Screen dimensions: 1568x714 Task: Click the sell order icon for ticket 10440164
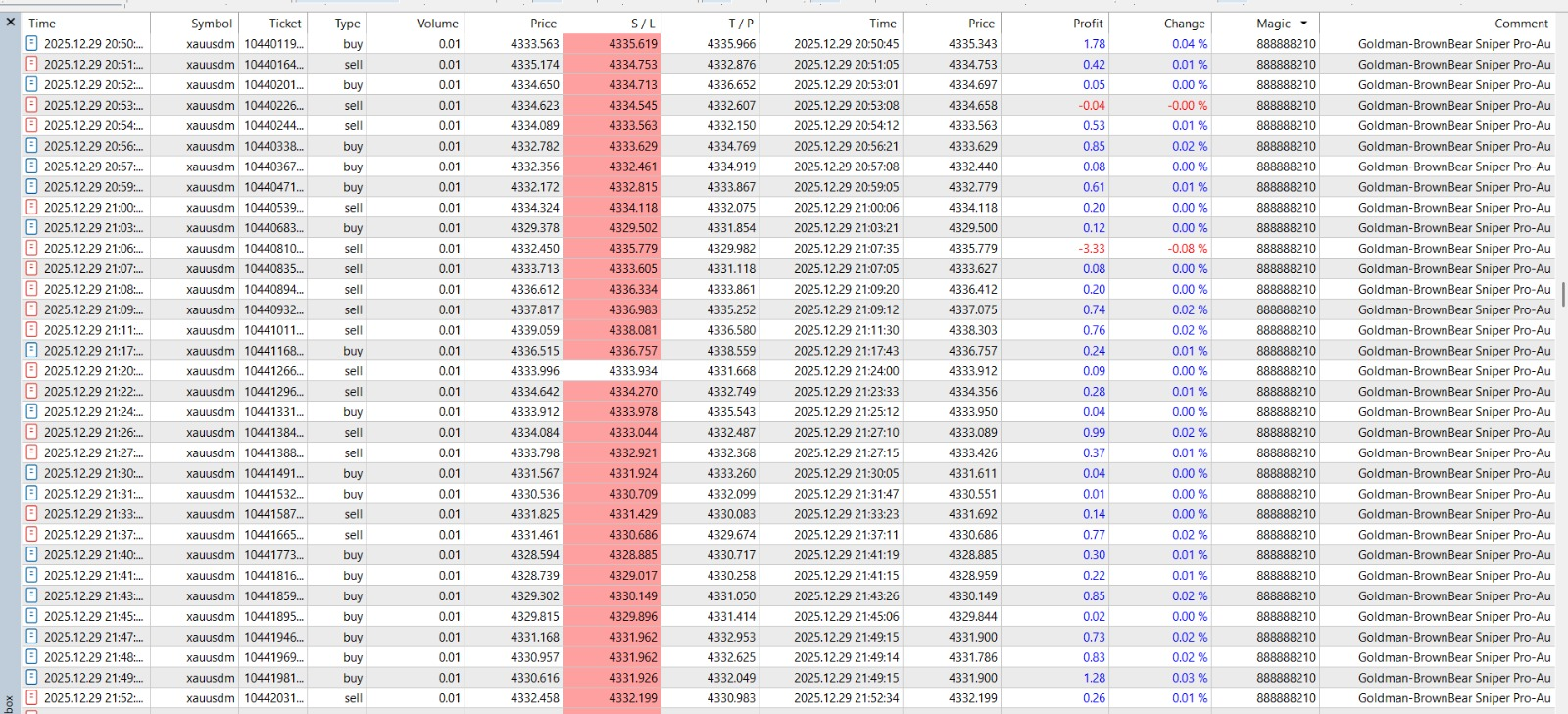coord(31,64)
